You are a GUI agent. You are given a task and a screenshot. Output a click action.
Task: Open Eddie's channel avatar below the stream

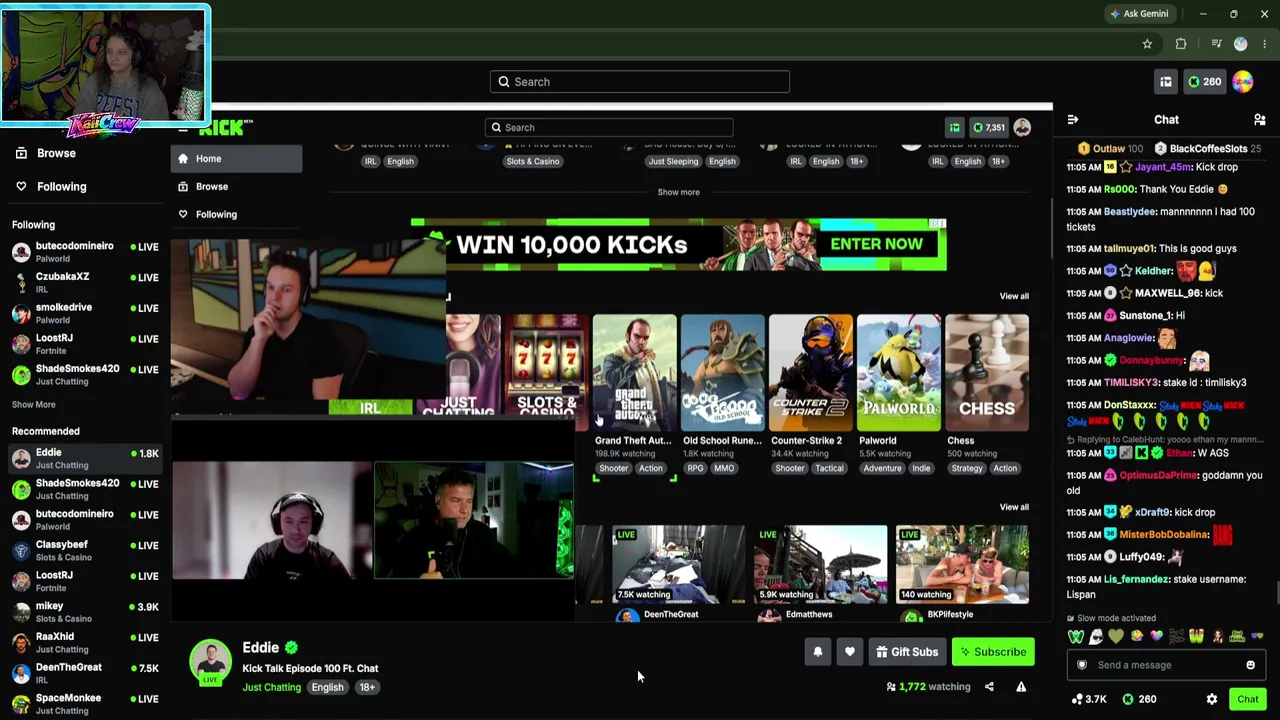(x=210, y=662)
